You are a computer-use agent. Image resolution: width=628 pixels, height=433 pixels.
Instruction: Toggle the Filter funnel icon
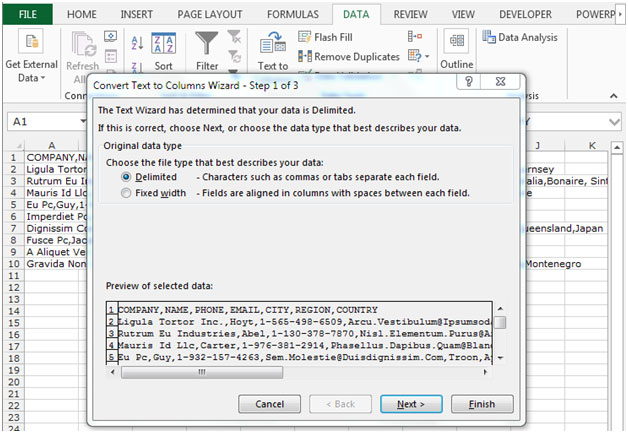[x=207, y=43]
